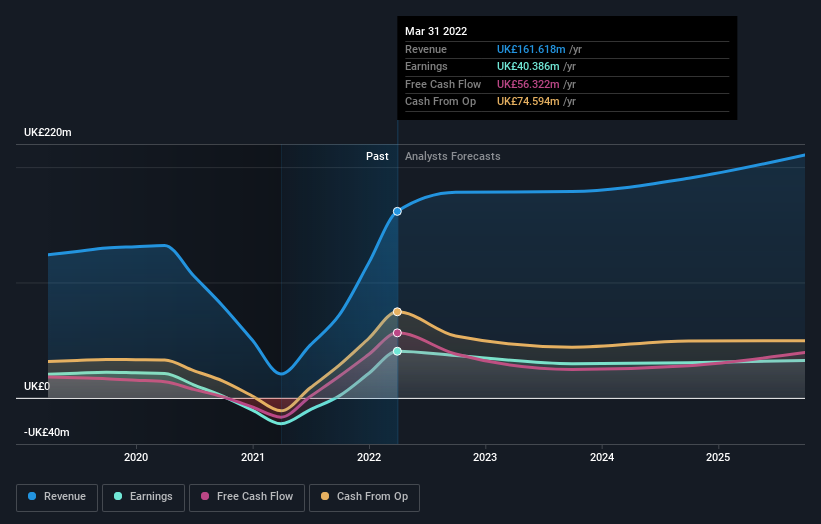Click the blue Revenue data point marker
Screen dimensions: 821x524
point(397,211)
